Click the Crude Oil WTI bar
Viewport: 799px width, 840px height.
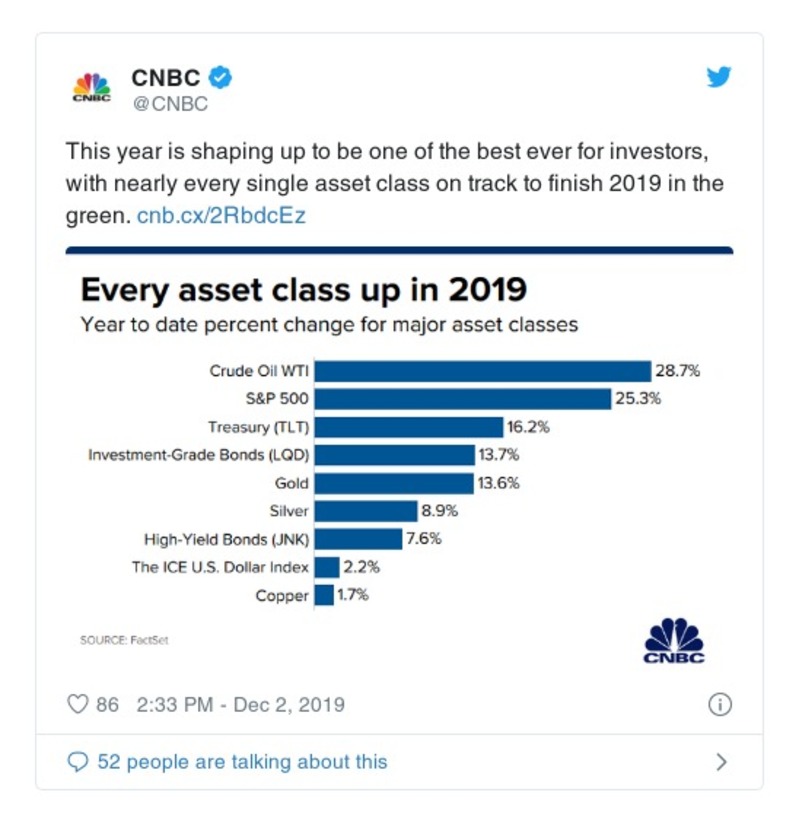click(482, 371)
